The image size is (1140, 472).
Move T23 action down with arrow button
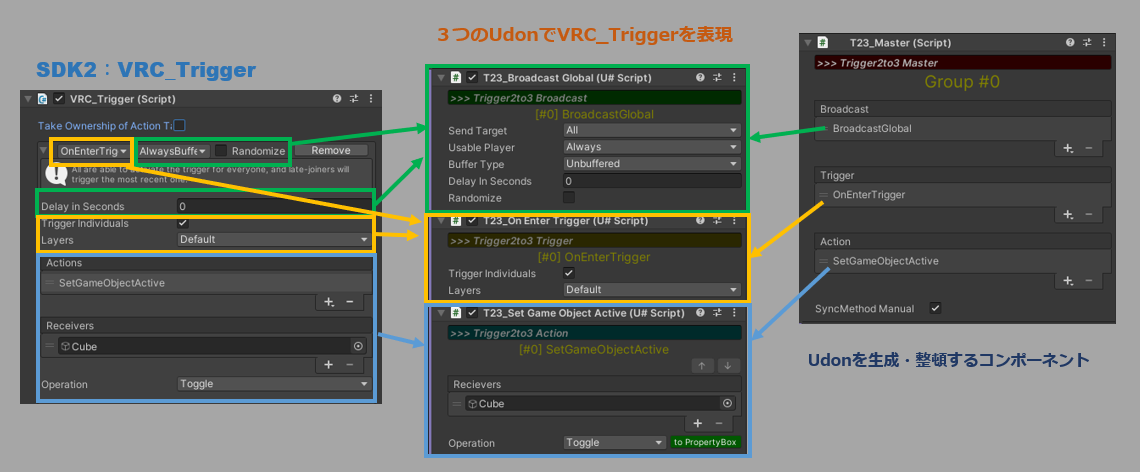click(x=728, y=366)
